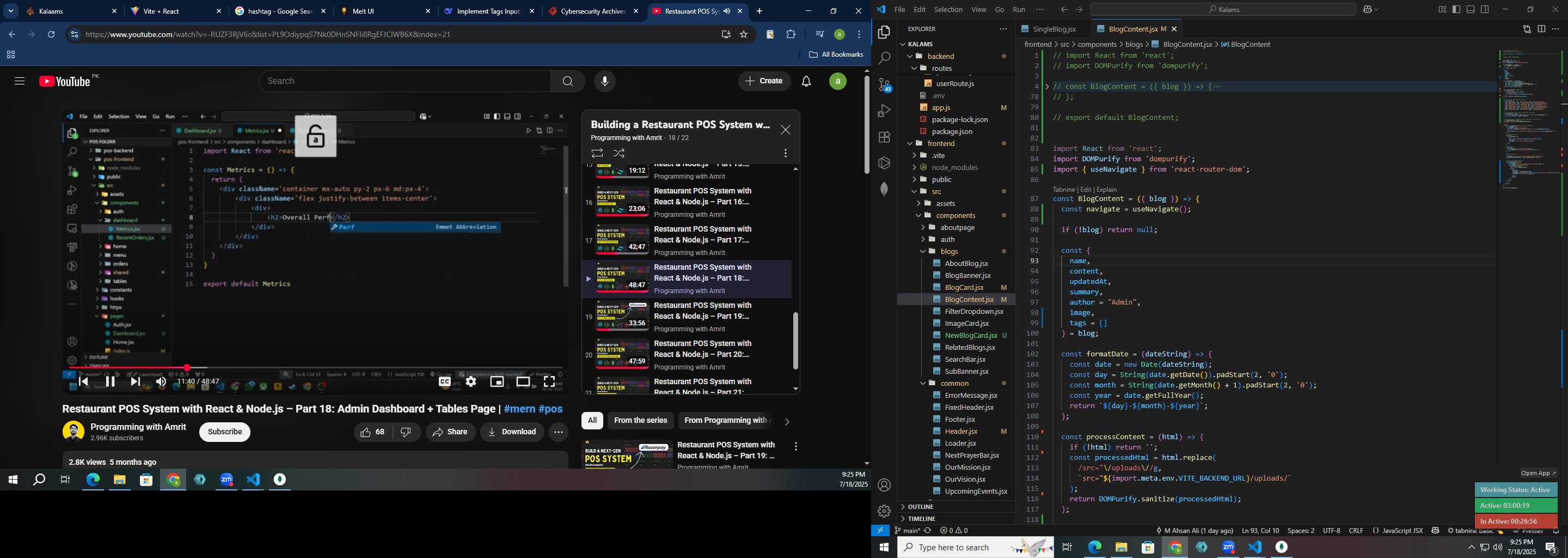
Task: Toggle VS Code primary side bar
Action: [1456, 9]
